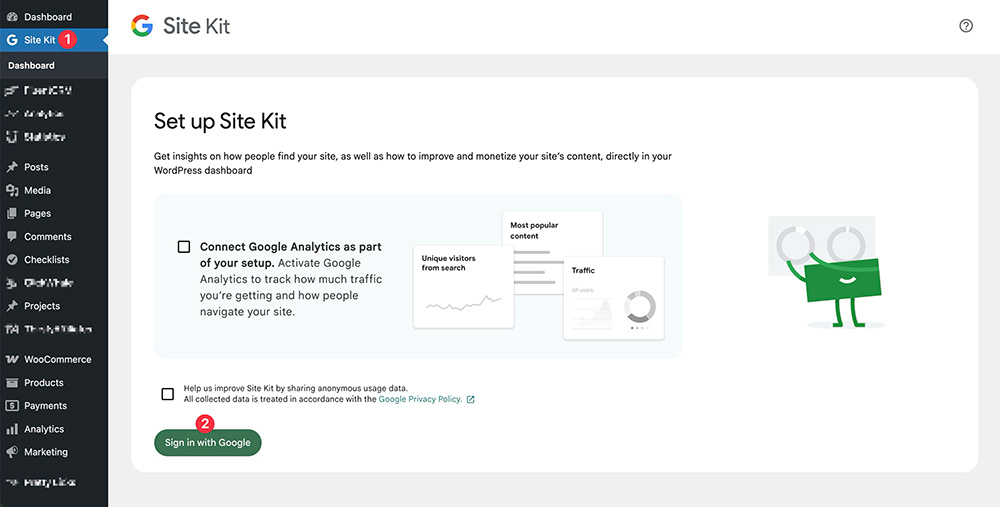The height and width of the screenshot is (507, 1000).
Task: Check the share anonymous usage data box
Action: click(x=168, y=394)
